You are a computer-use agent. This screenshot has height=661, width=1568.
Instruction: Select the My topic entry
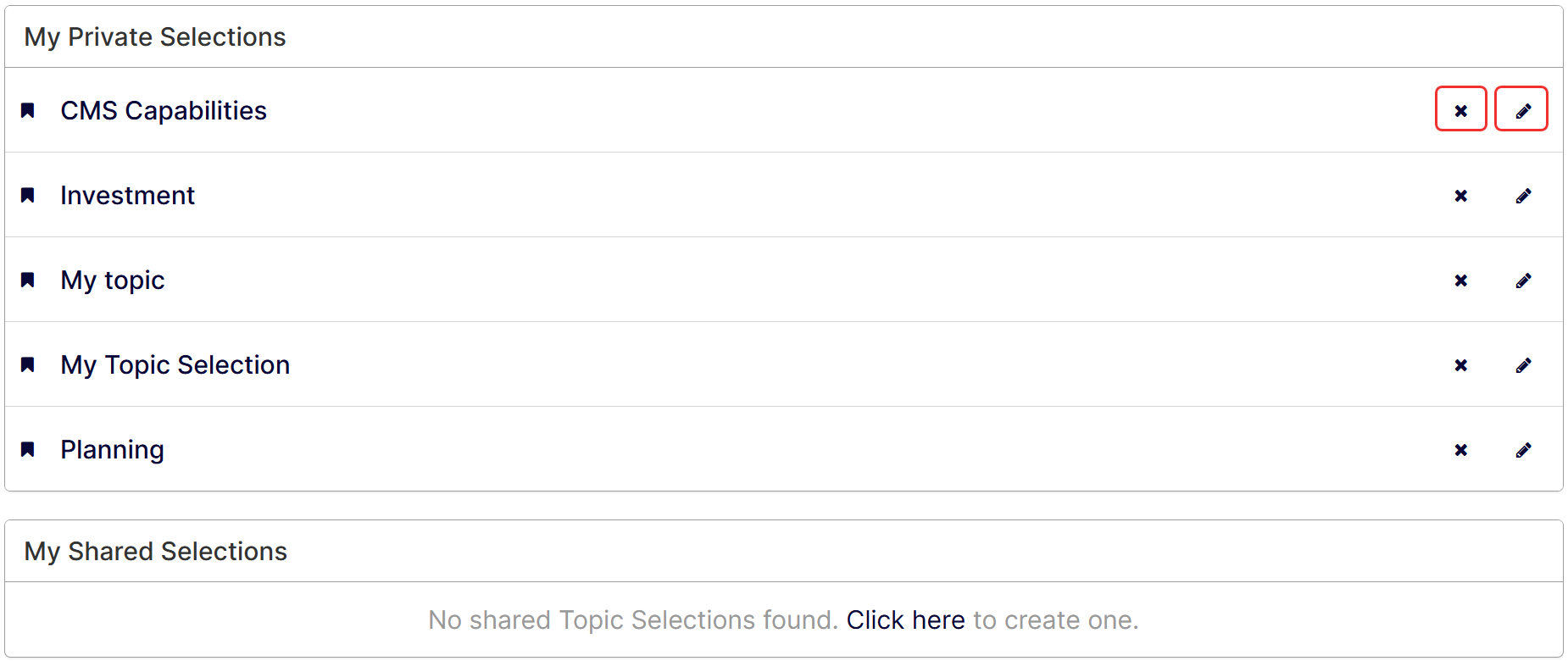113,281
